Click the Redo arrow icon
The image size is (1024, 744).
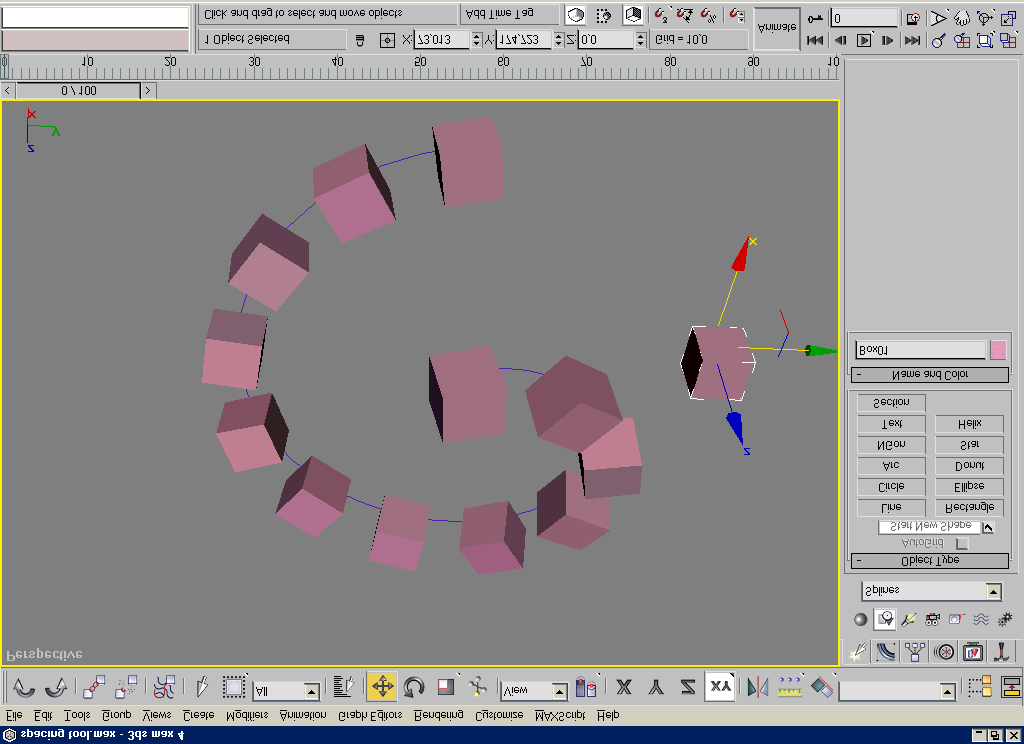[56, 687]
